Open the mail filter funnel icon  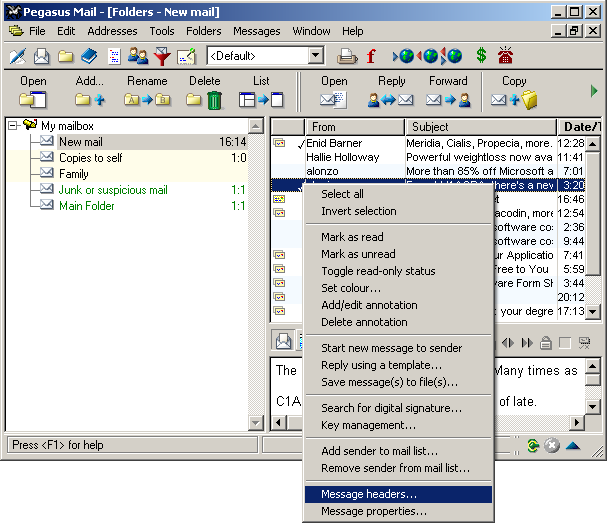point(162,56)
